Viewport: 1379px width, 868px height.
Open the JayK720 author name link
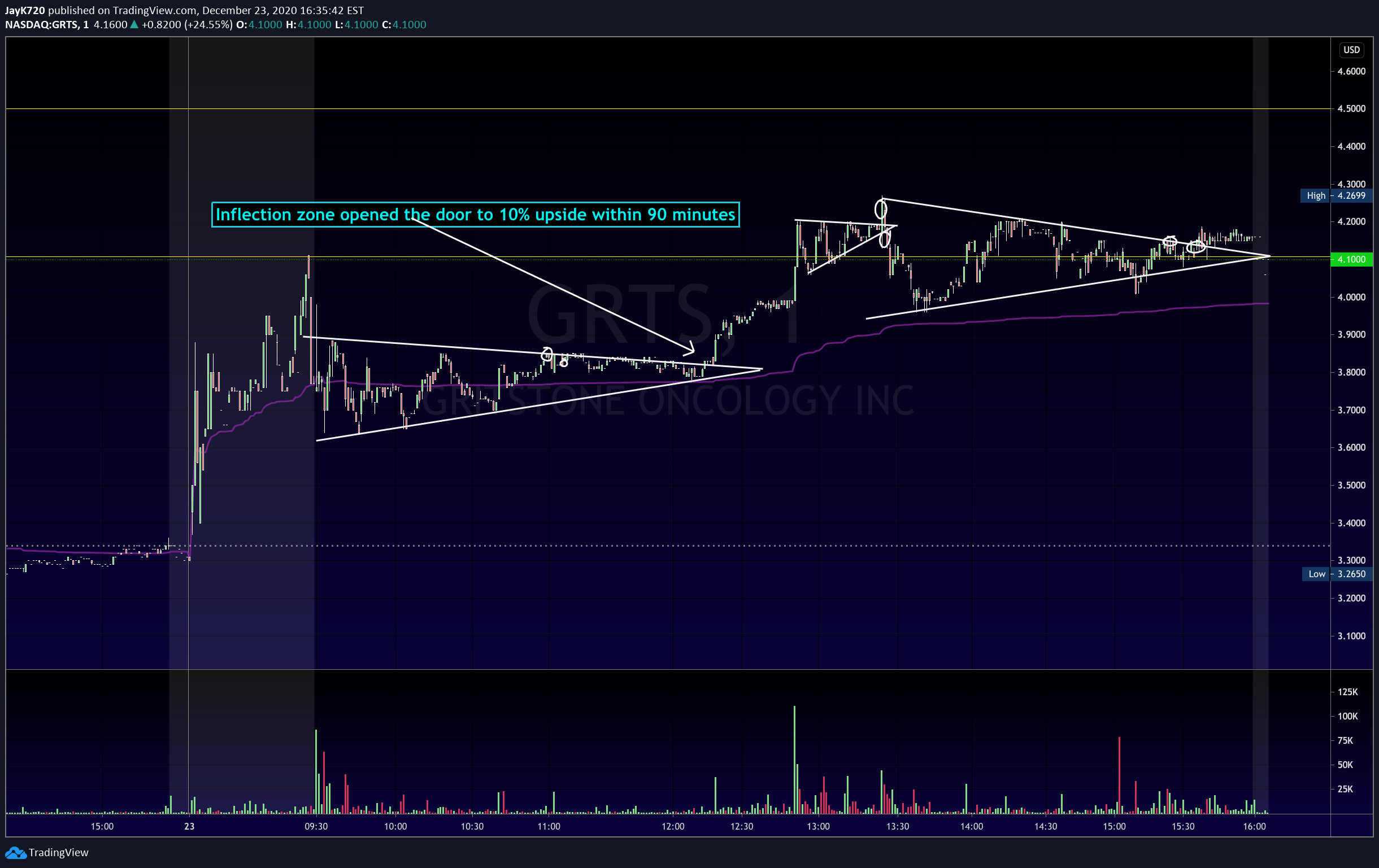(25, 10)
